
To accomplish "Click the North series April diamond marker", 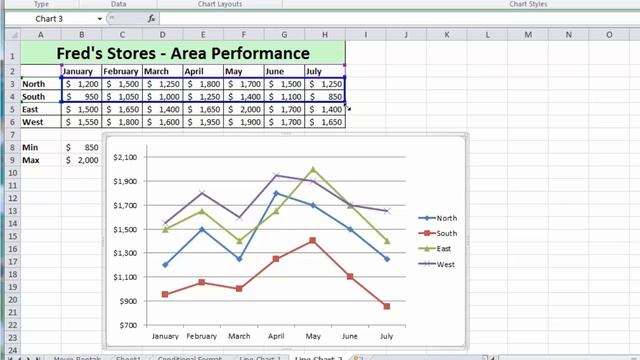I will [x=276, y=193].
